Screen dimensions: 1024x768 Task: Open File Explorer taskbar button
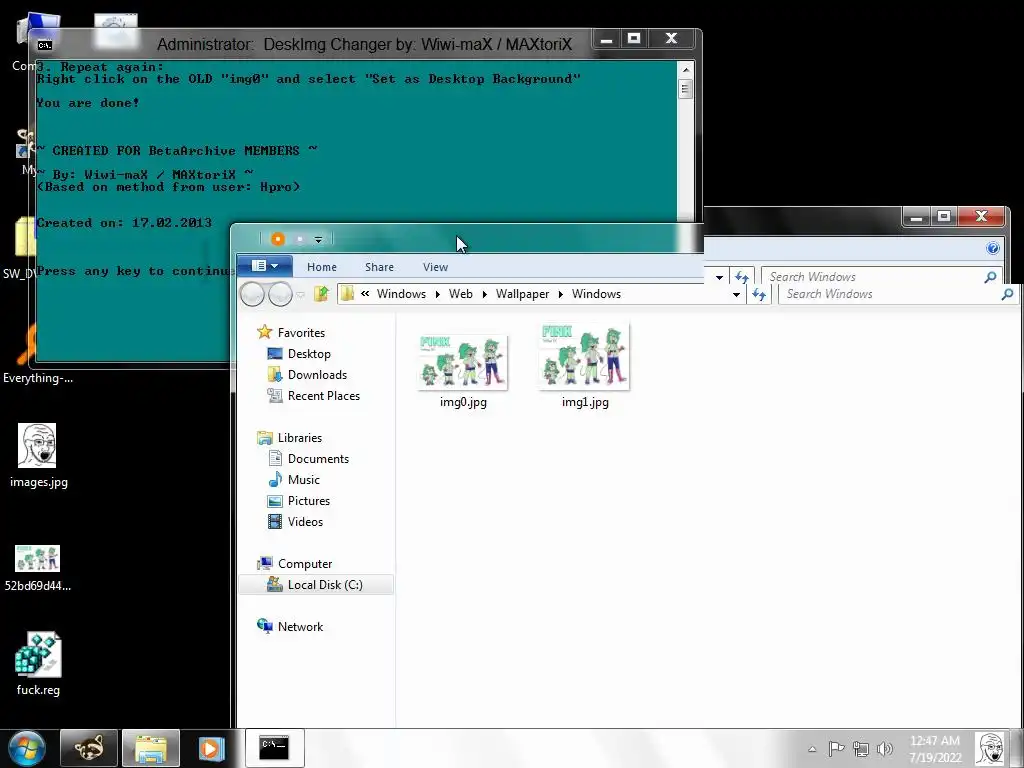coord(150,748)
